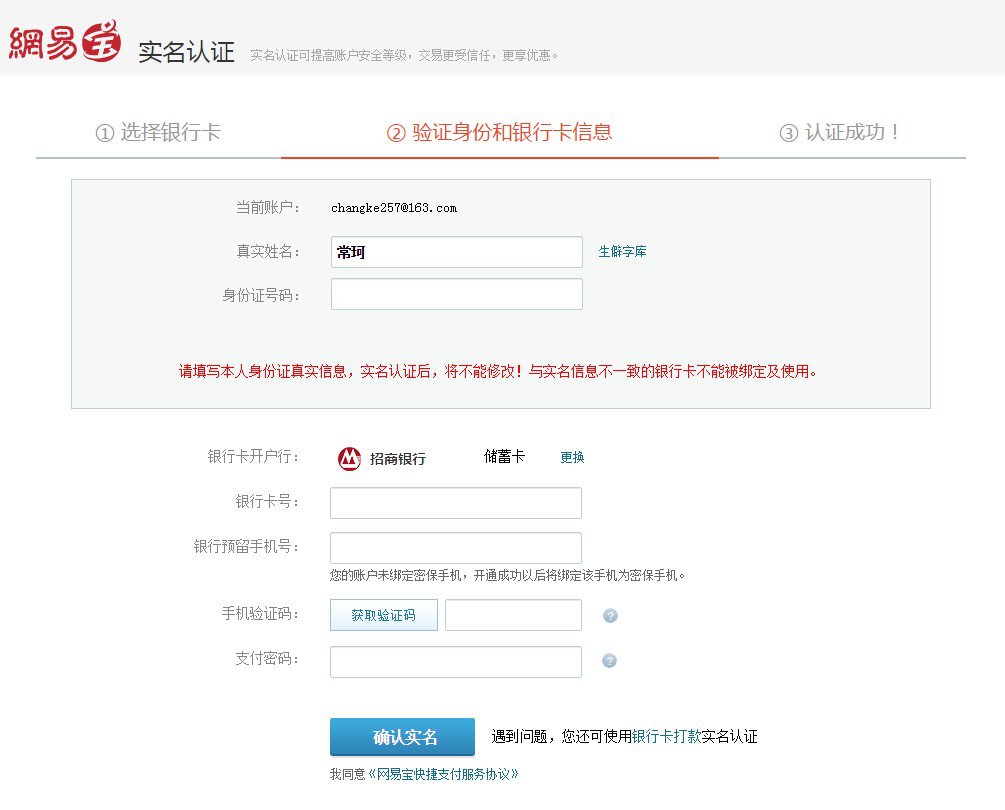This screenshot has height=810, width=1005.
Task: Click the 实名认证 page title
Action: click(x=186, y=52)
